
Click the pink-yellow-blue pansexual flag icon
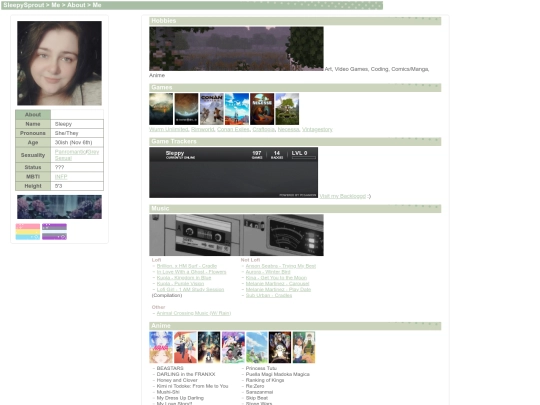28,231
